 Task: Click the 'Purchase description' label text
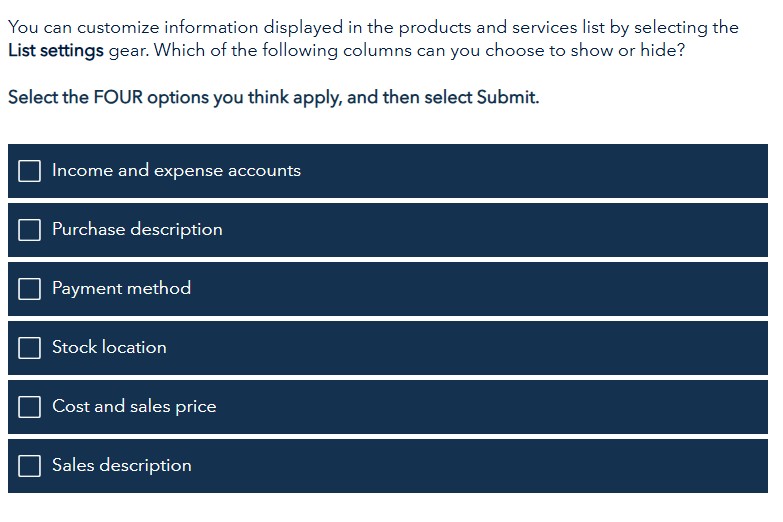click(137, 230)
